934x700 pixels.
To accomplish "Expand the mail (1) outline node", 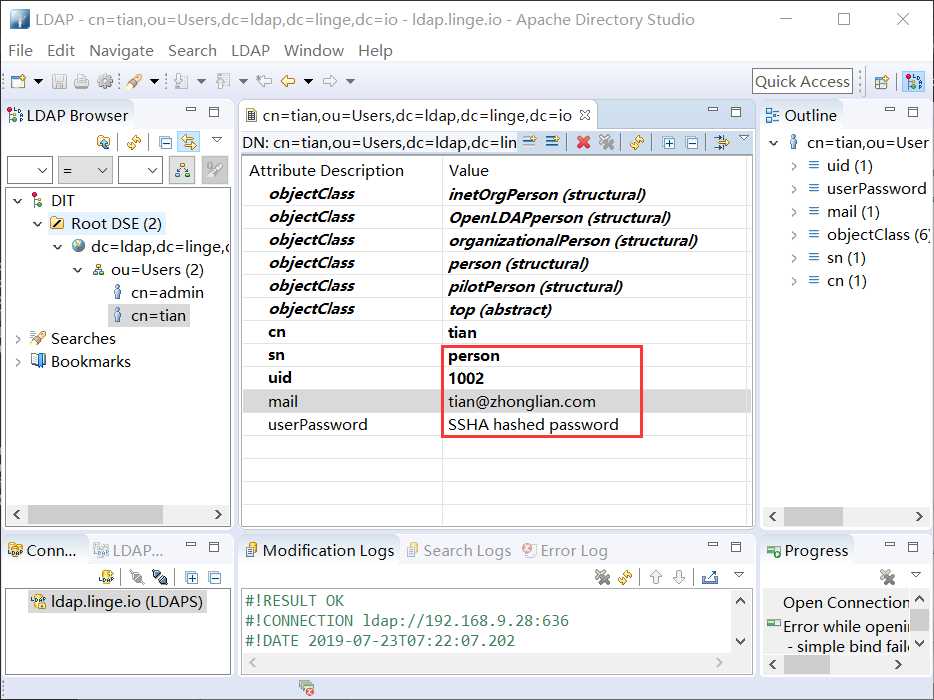I will pyautogui.click(x=793, y=212).
